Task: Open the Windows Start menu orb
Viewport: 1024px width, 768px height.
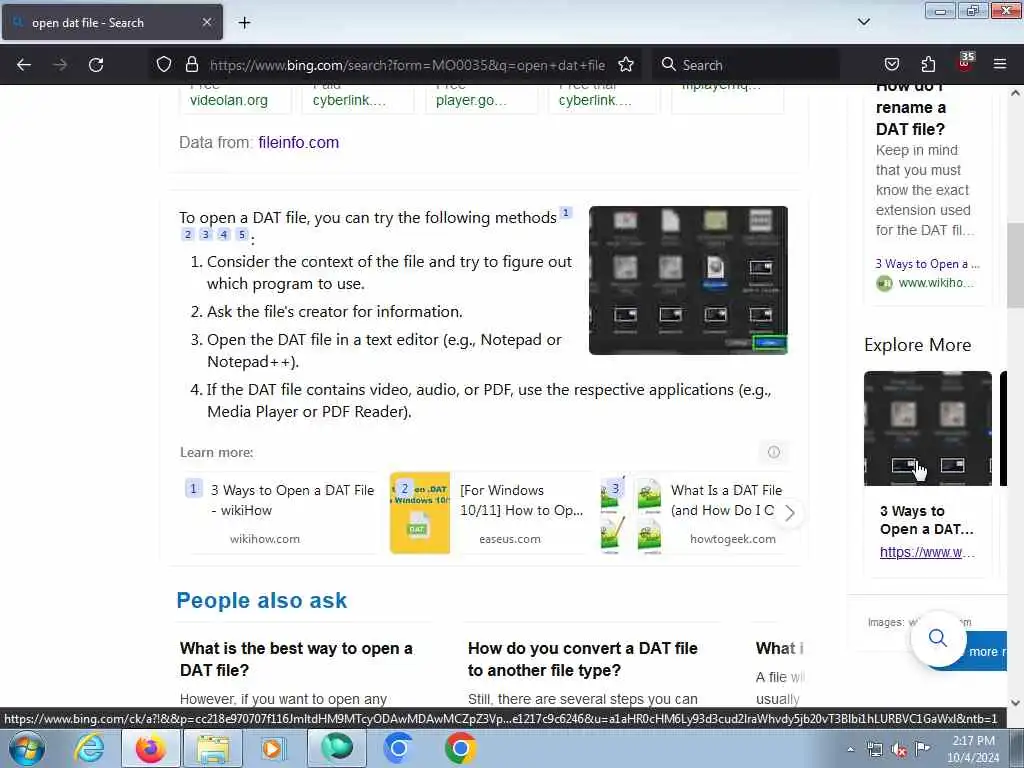Action: 27,748
